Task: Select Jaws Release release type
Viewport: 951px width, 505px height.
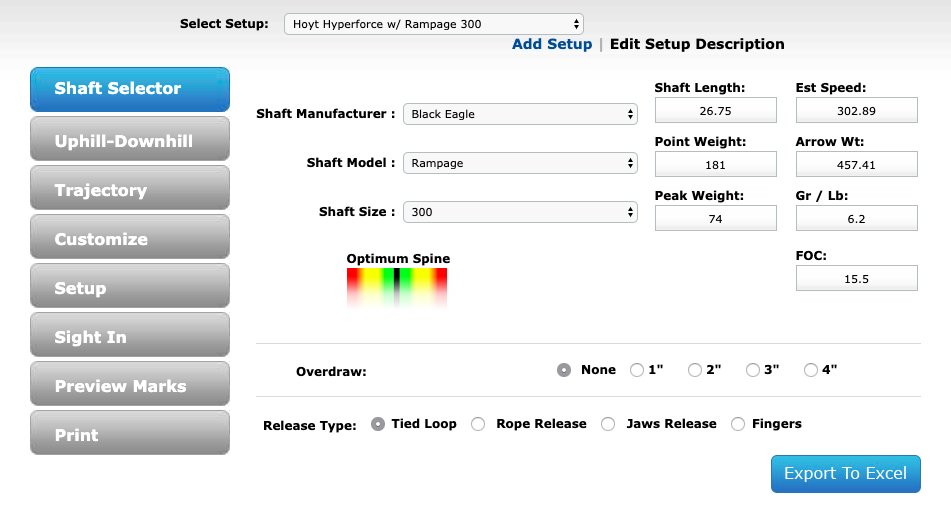Action: click(608, 424)
